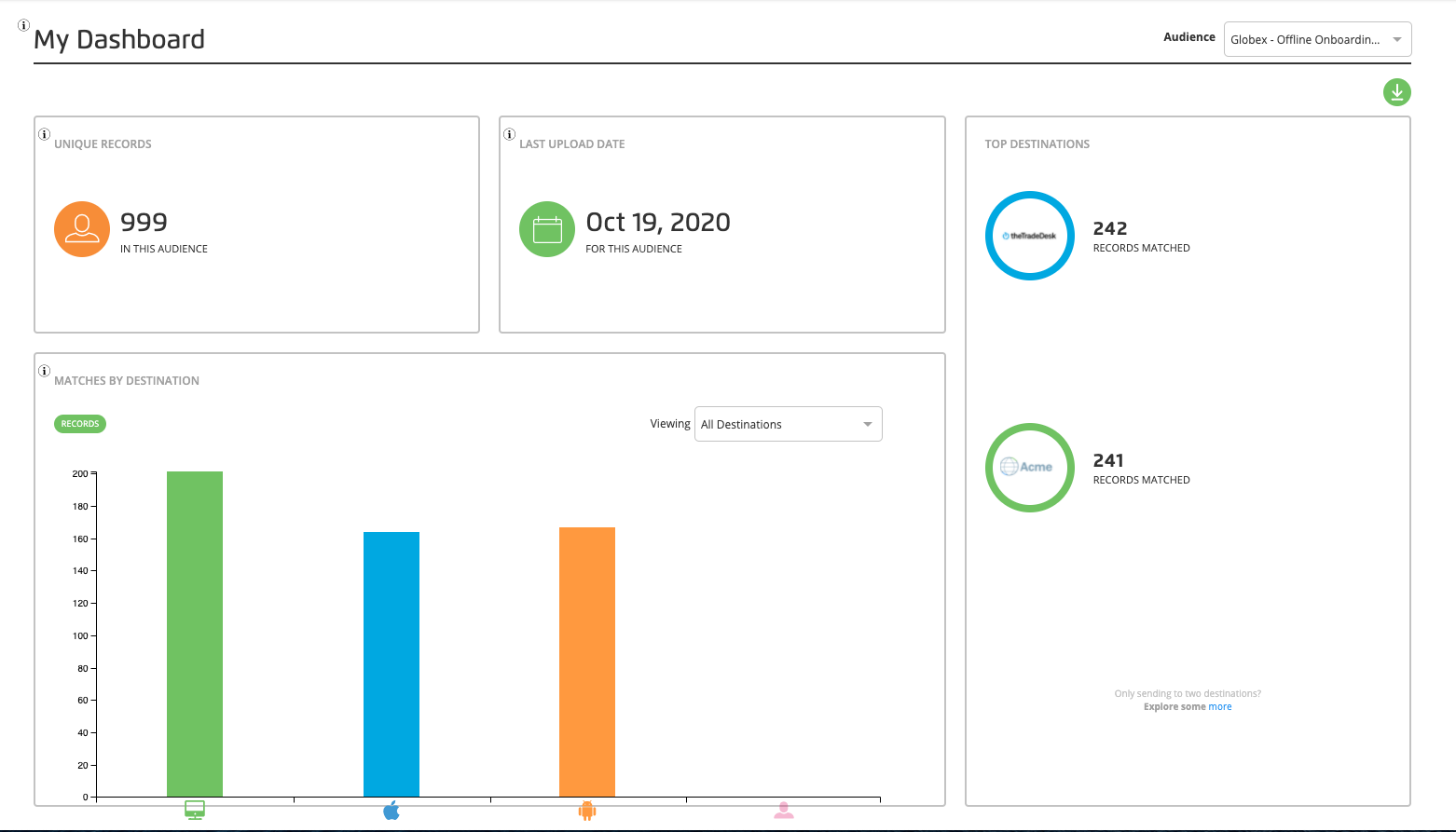
Task: Click the LAST UPLOAD DATE heading
Action: [572, 144]
